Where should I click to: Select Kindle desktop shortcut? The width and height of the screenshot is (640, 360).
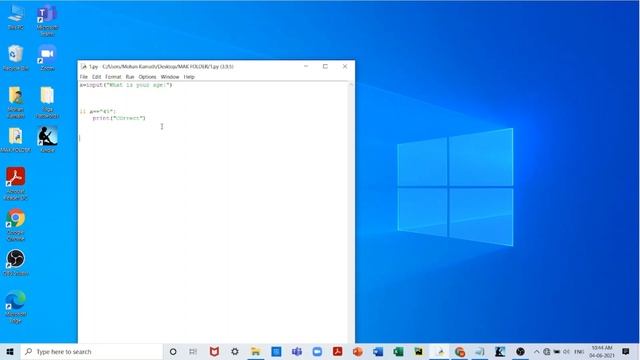pos(47,140)
